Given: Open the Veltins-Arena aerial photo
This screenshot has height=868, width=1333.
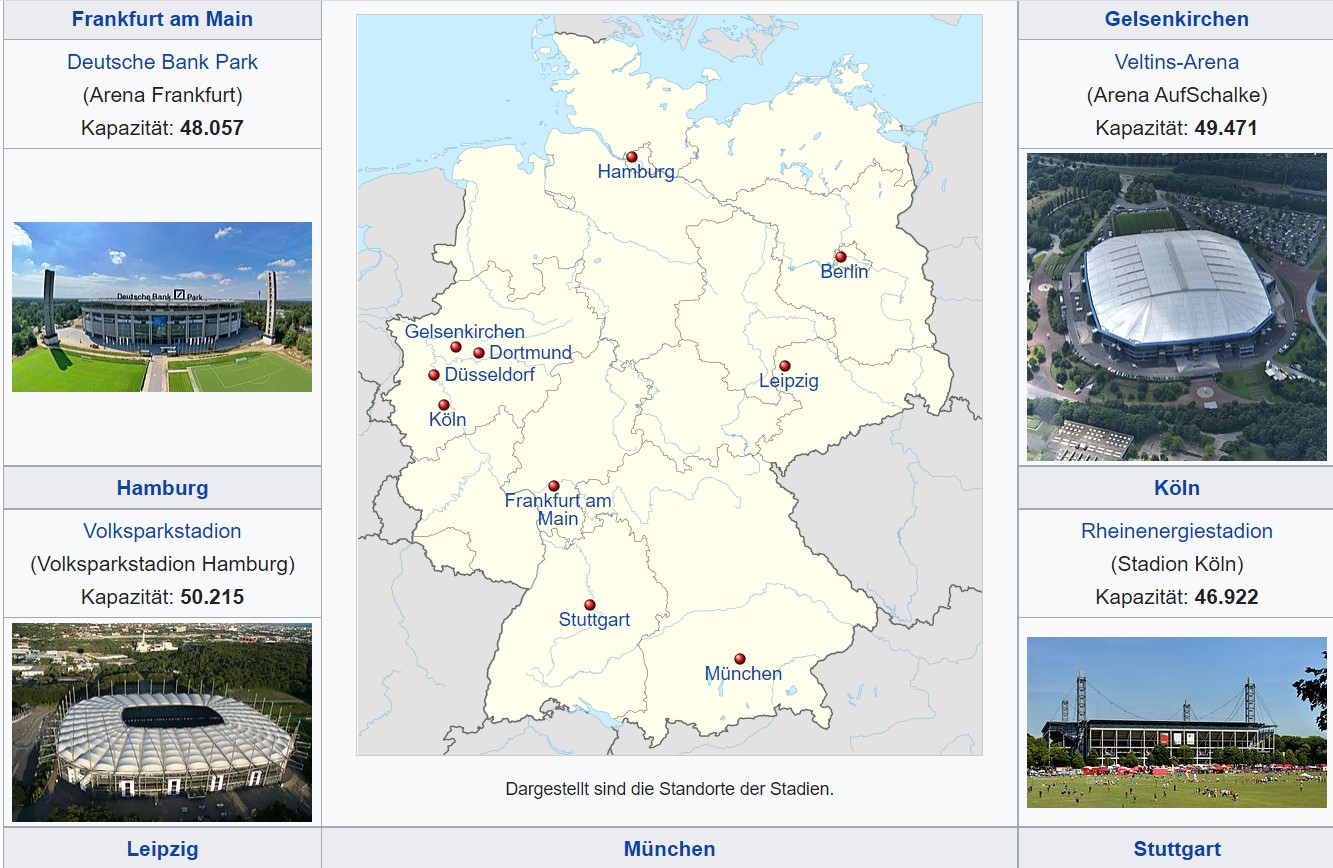Looking at the screenshot, I should (1177, 307).
